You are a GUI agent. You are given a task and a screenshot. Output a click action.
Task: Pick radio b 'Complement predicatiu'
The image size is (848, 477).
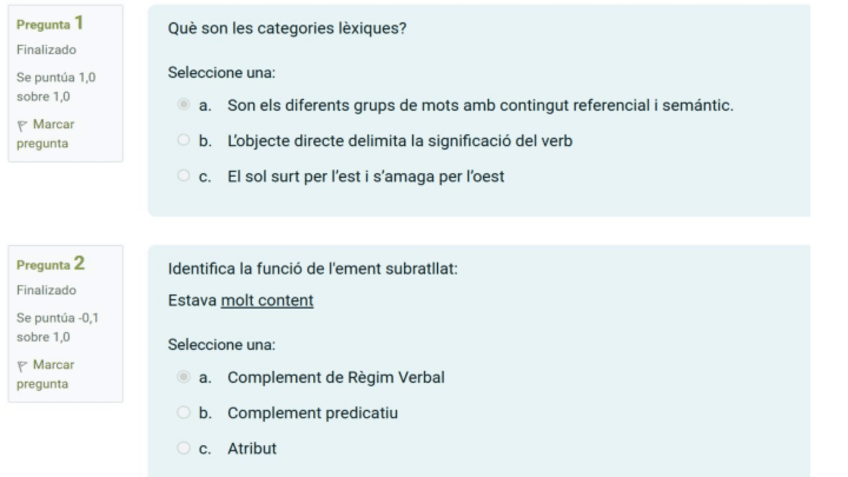coord(183,413)
